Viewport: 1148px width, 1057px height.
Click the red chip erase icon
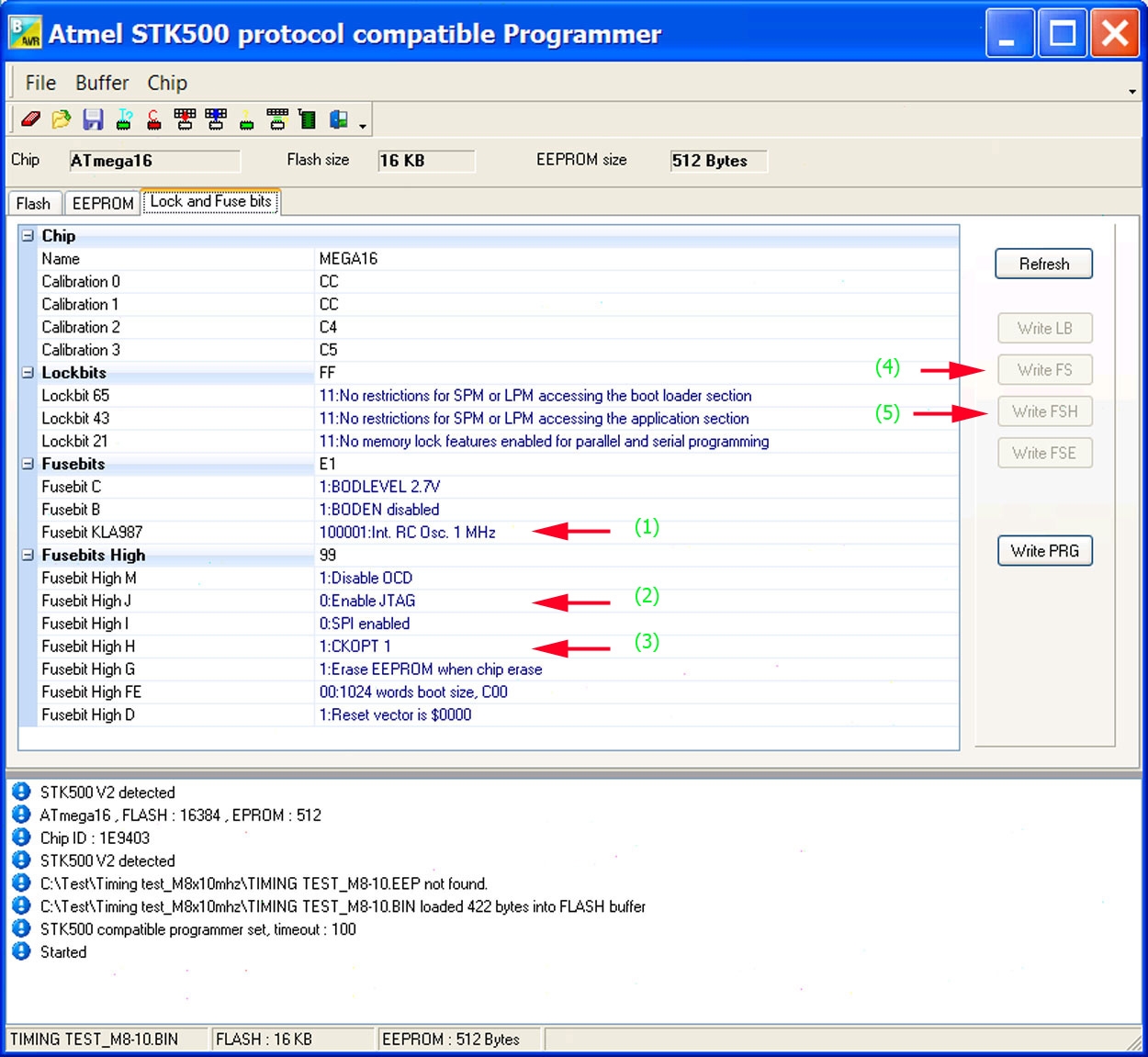click(154, 119)
